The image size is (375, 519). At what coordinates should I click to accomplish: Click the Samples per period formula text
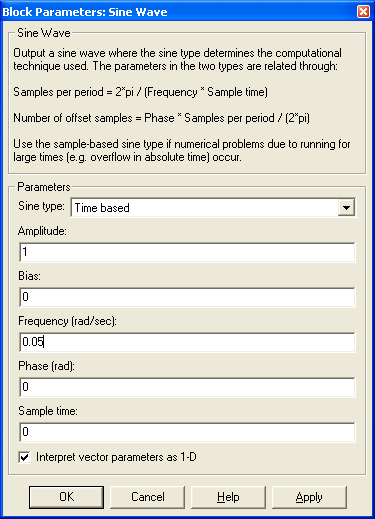(140, 92)
